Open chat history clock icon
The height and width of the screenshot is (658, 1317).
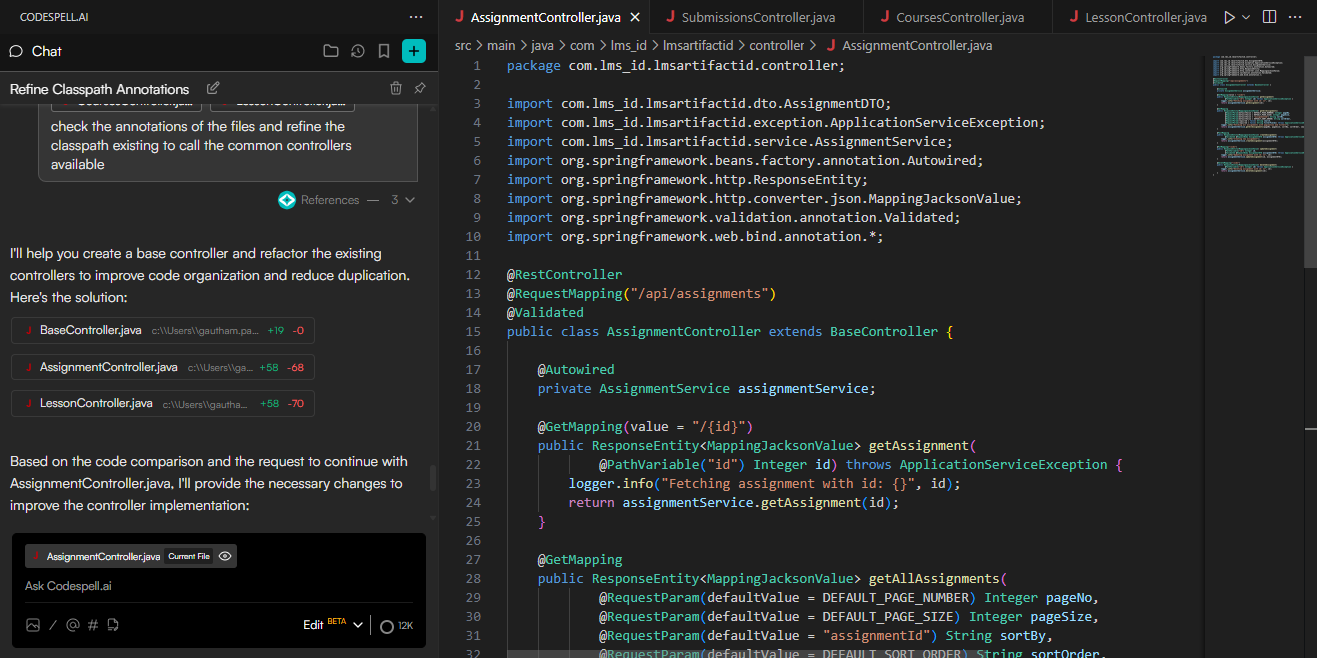coord(358,51)
